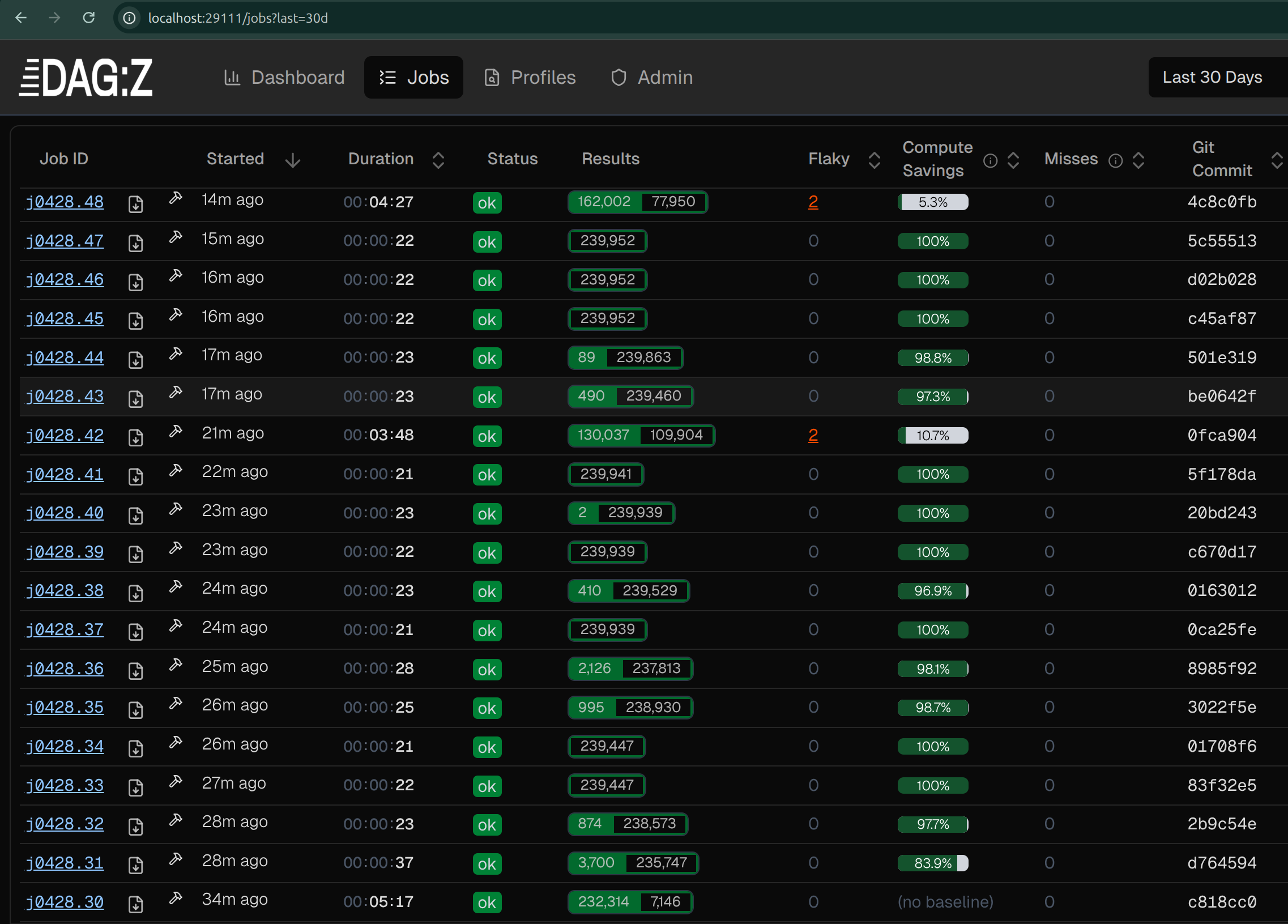Click the download icon for job j0428.33
This screenshot has width=1288, height=924.
click(135, 787)
